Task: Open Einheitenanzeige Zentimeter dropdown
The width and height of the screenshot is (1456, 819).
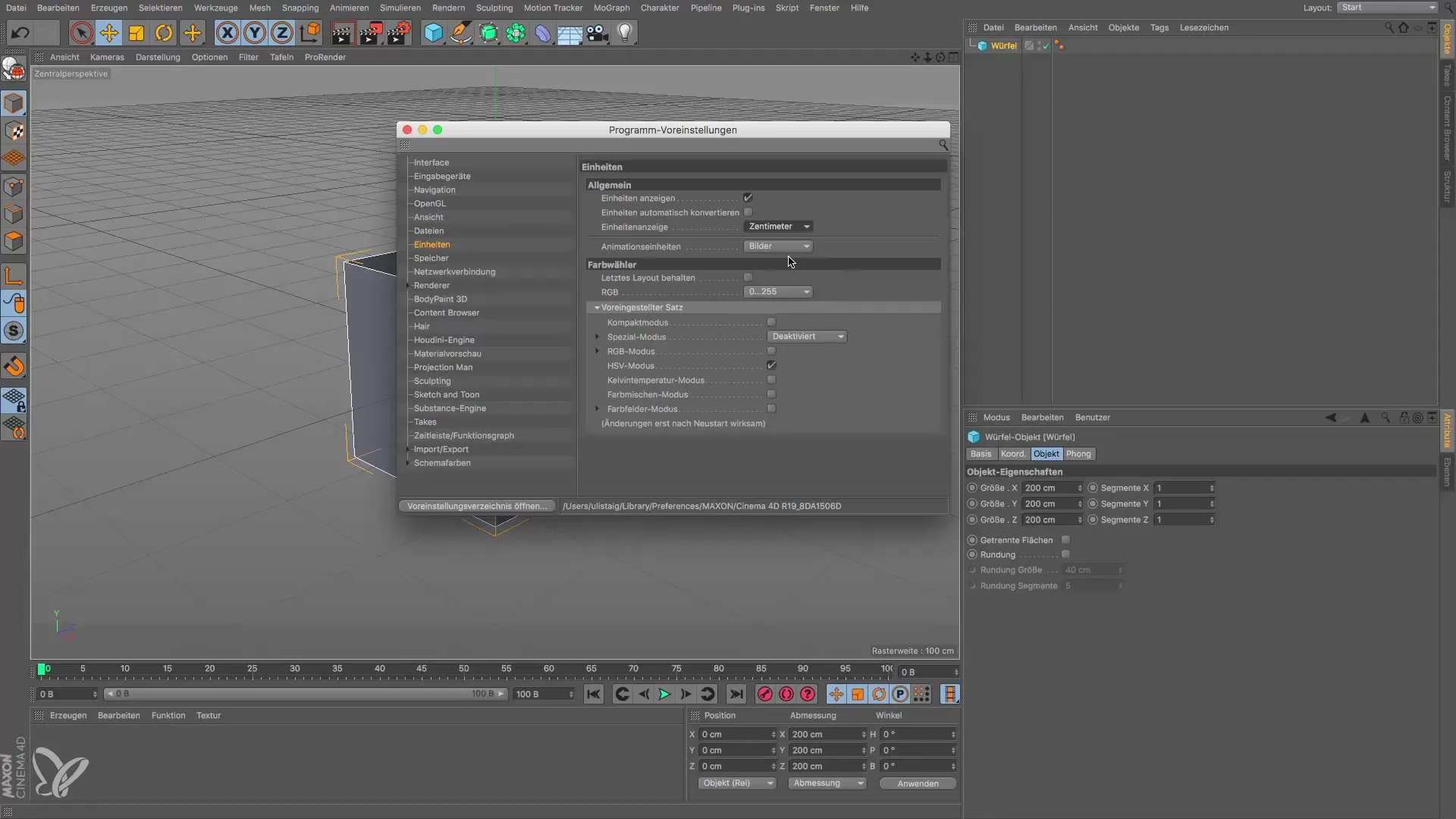Action: point(778,227)
